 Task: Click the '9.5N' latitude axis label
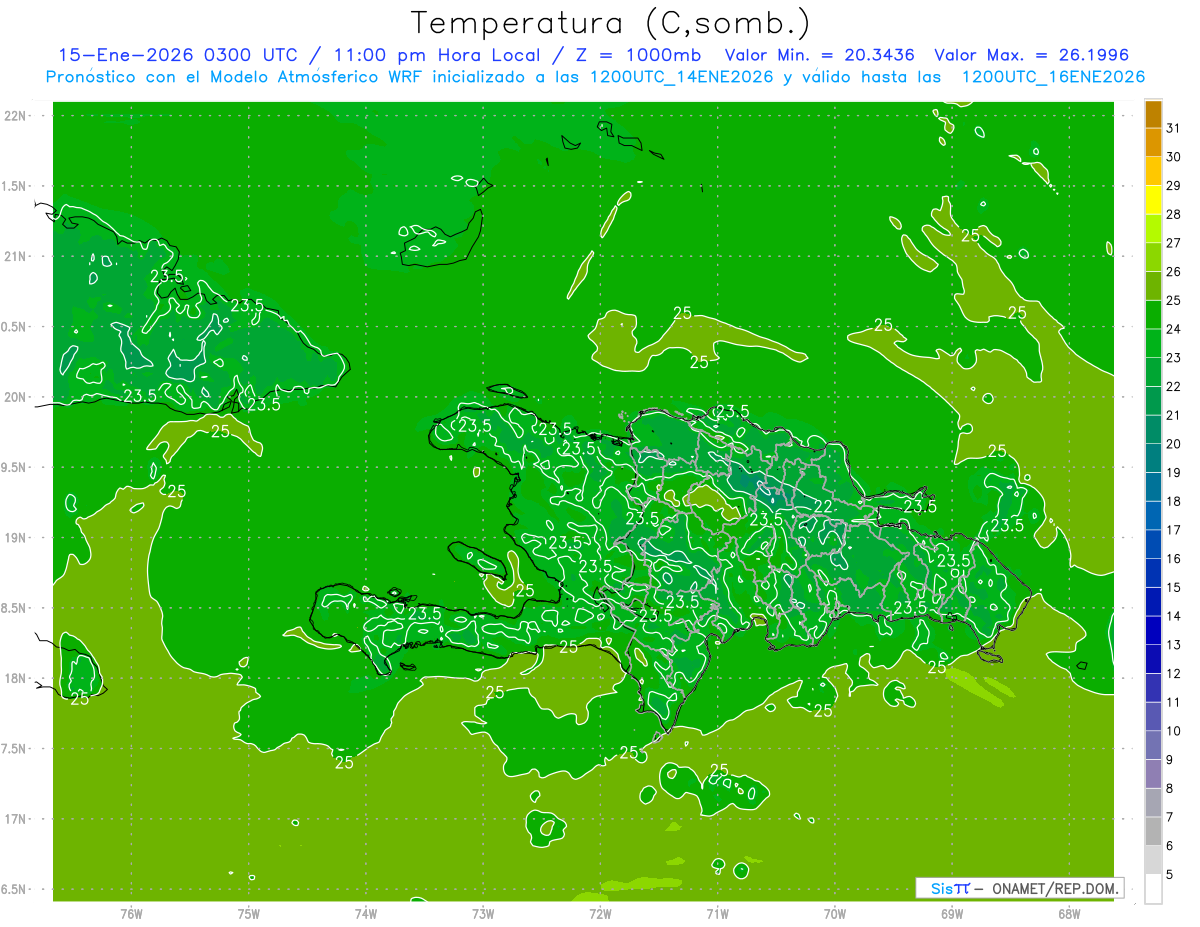point(12,468)
